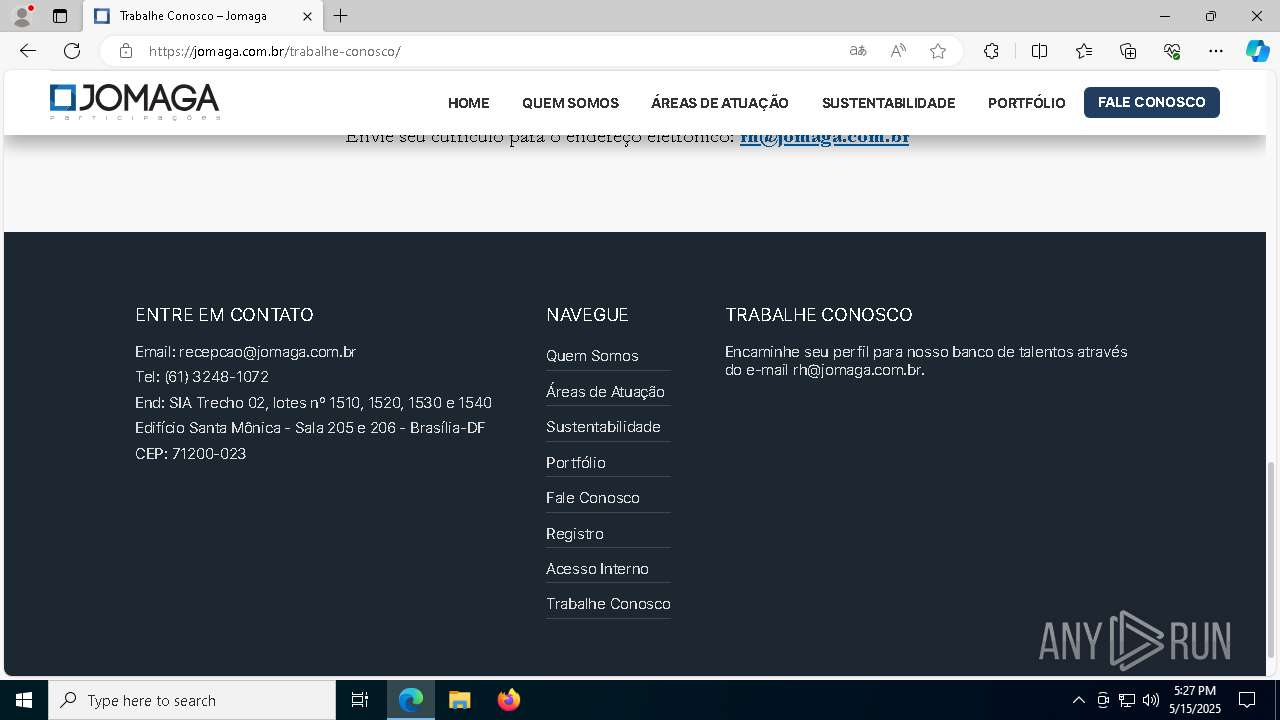Click the taskbar clock showing 5:27 PM
1280x720 pixels.
point(1195,700)
